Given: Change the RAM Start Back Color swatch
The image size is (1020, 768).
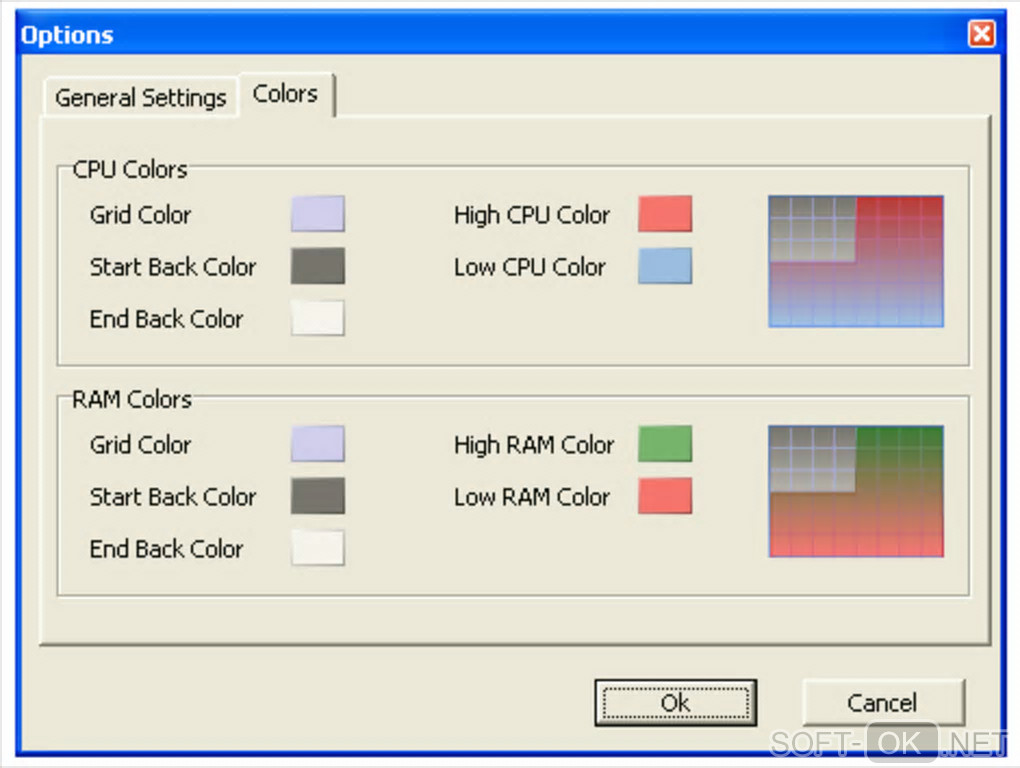Looking at the screenshot, I should pyautogui.click(x=317, y=496).
